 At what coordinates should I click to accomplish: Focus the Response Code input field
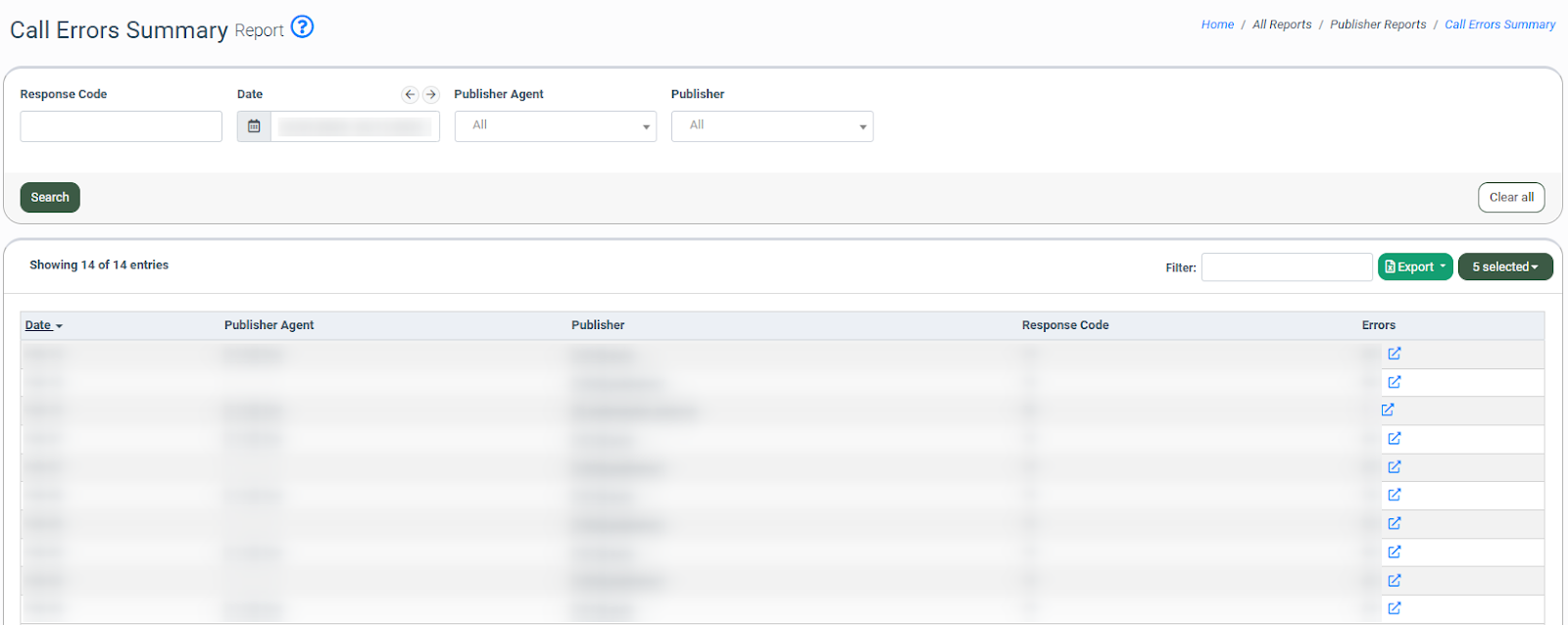click(x=122, y=126)
